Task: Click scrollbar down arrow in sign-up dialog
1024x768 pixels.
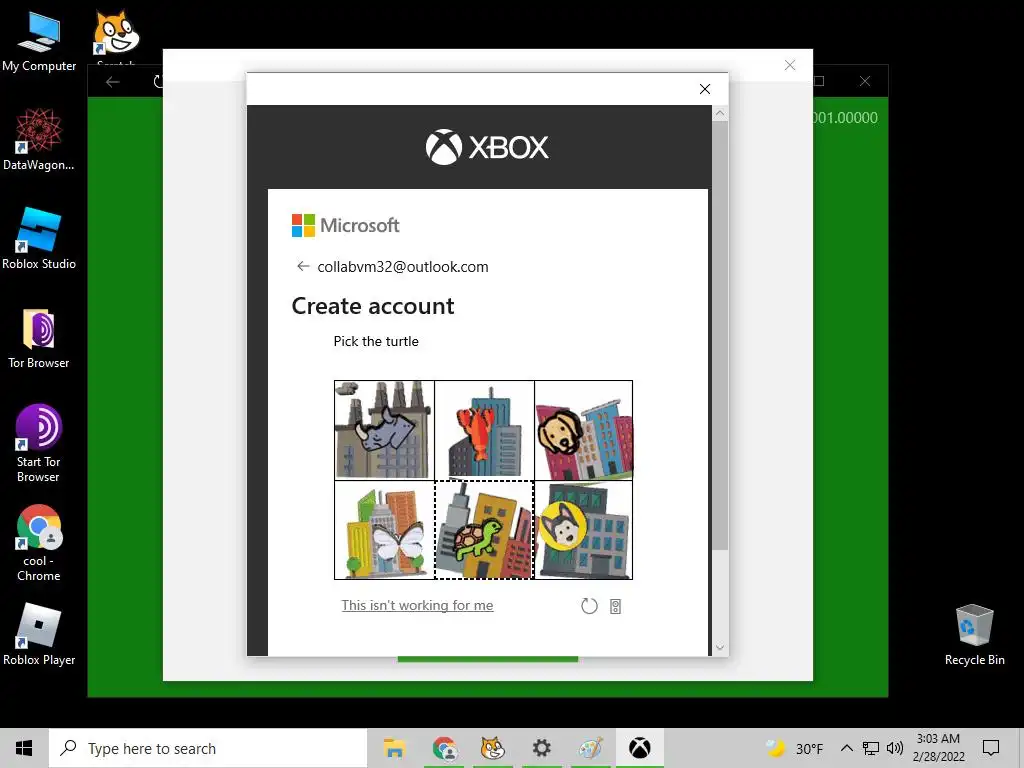Action: pos(720,648)
